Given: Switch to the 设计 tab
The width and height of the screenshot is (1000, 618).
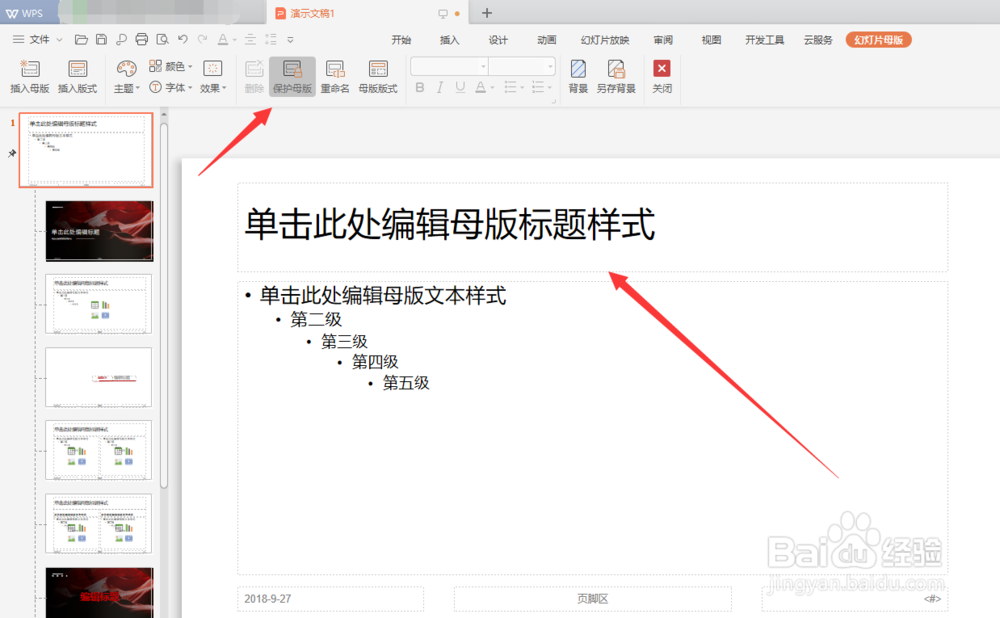Looking at the screenshot, I should (x=498, y=40).
